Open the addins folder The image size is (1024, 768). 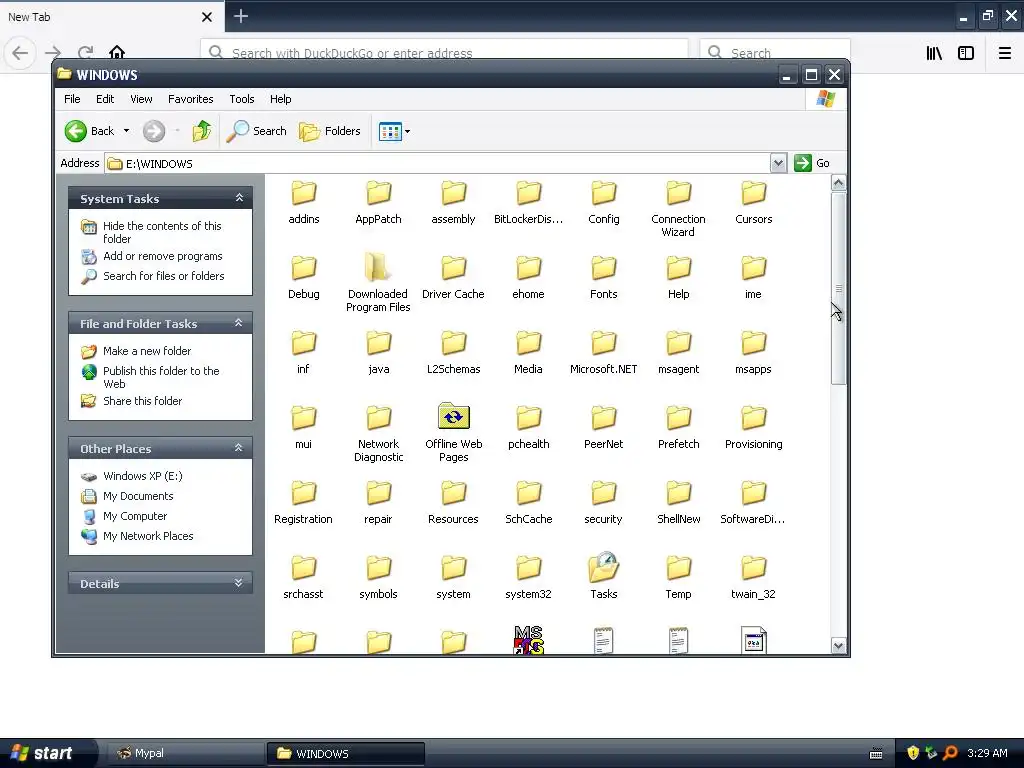coord(304,202)
